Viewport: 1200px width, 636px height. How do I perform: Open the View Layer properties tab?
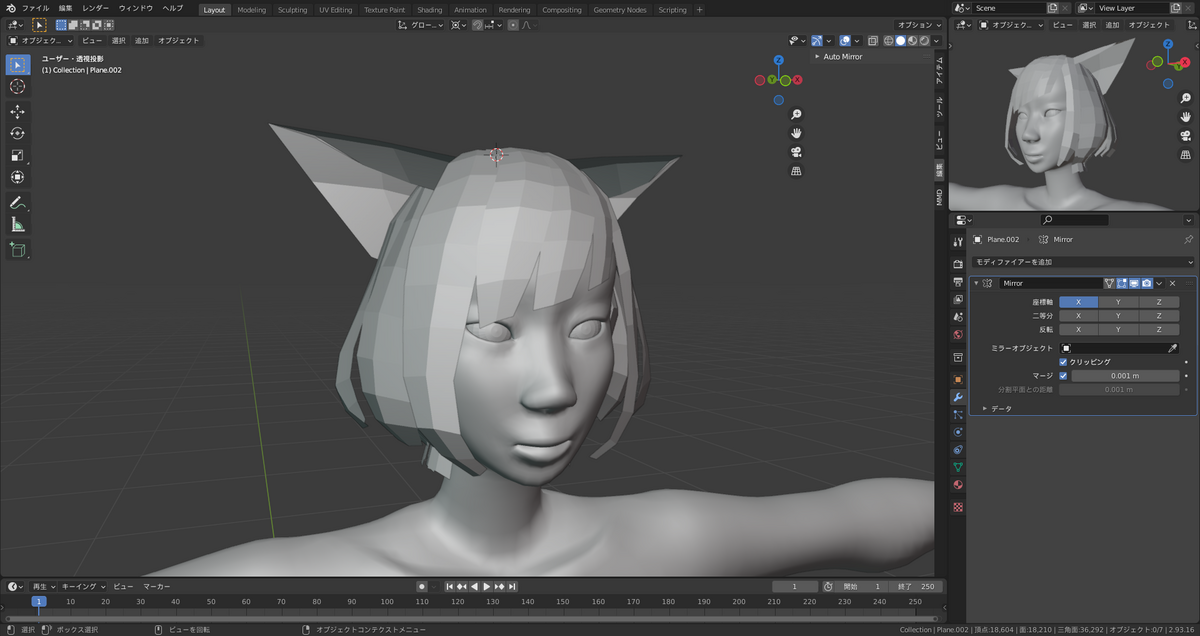point(958,300)
